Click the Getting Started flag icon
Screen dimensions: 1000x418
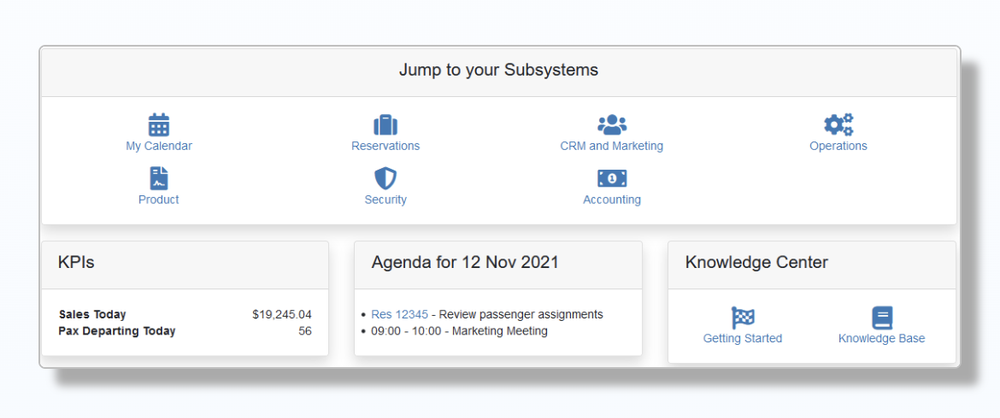[742, 318]
